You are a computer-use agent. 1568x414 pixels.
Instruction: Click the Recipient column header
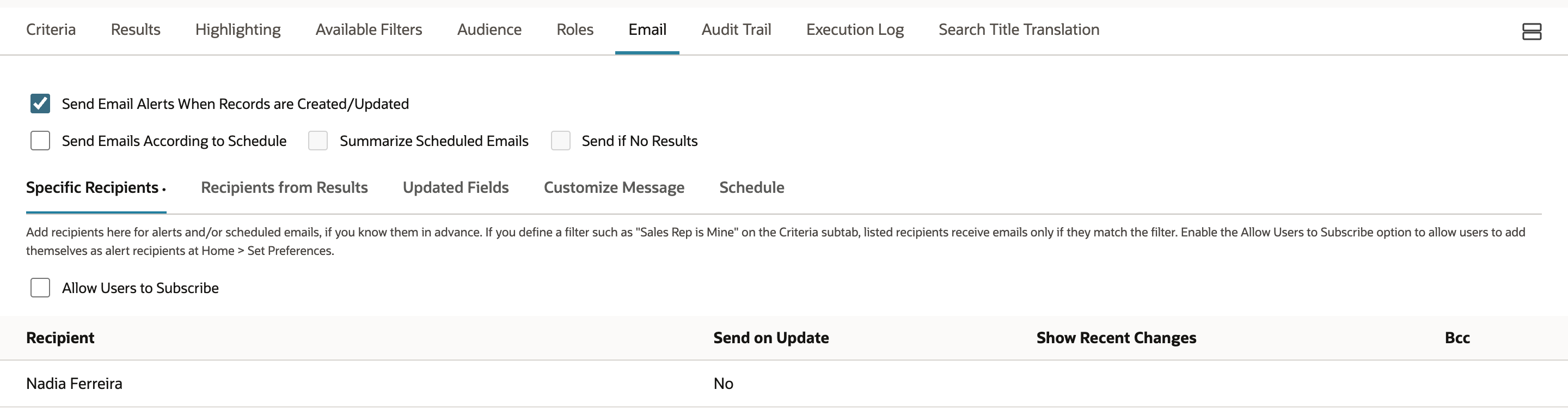[x=60, y=337]
